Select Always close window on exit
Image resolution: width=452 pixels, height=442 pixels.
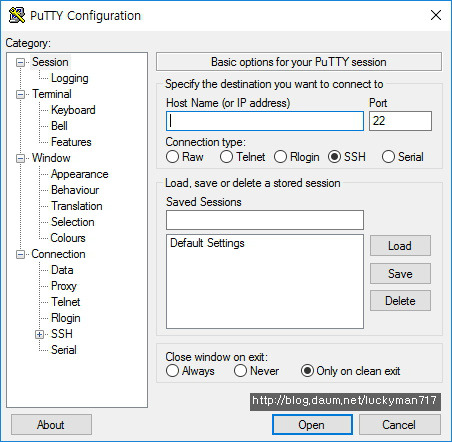coord(172,371)
